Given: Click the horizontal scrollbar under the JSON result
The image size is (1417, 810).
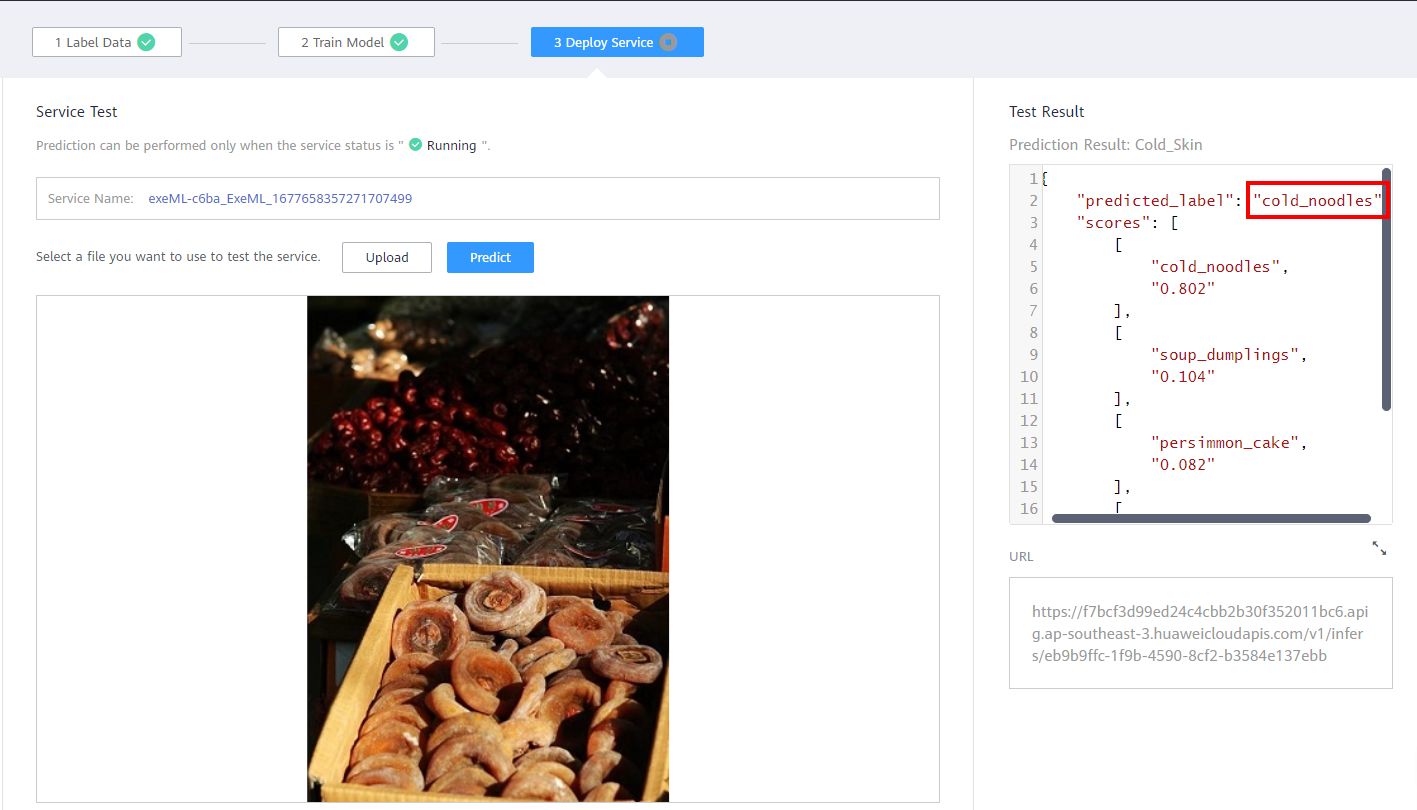Looking at the screenshot, I should tap(1210, 518).
